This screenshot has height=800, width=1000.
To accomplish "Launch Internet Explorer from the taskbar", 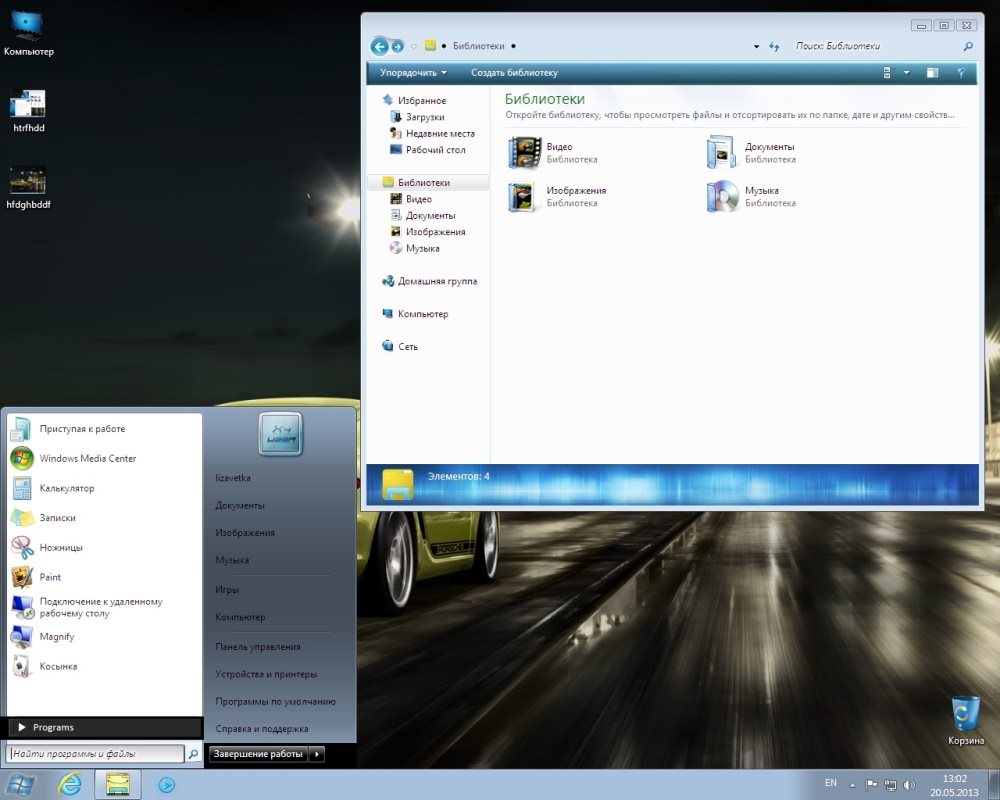I will click(70, 785).
